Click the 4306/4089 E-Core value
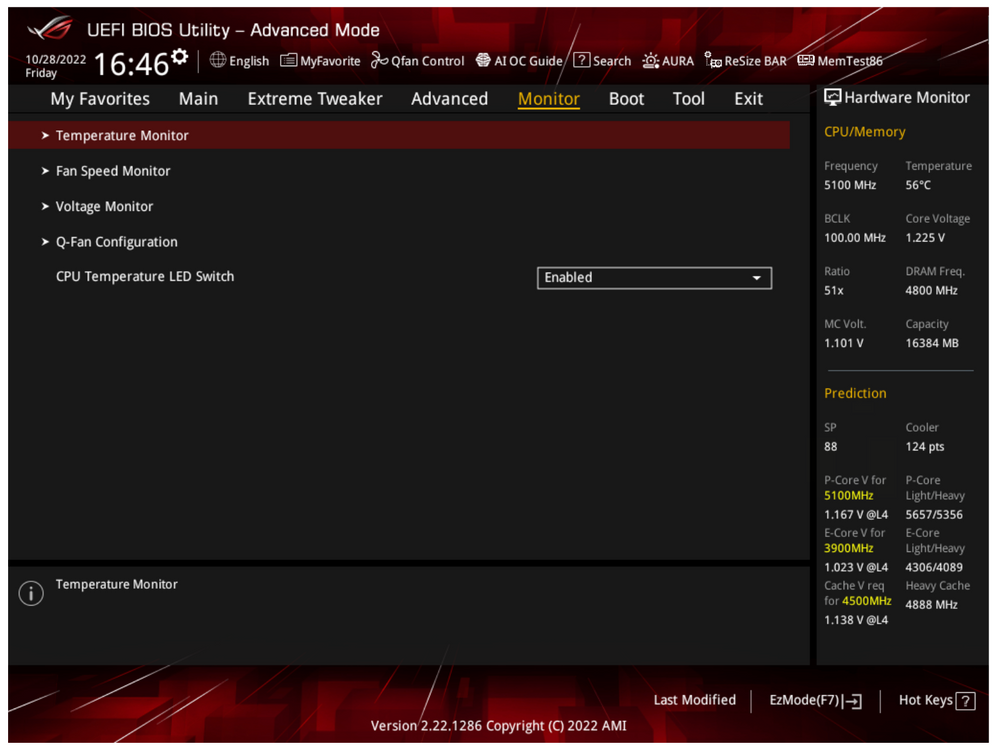Screen dimensions: 999x751 coord(934,567)
